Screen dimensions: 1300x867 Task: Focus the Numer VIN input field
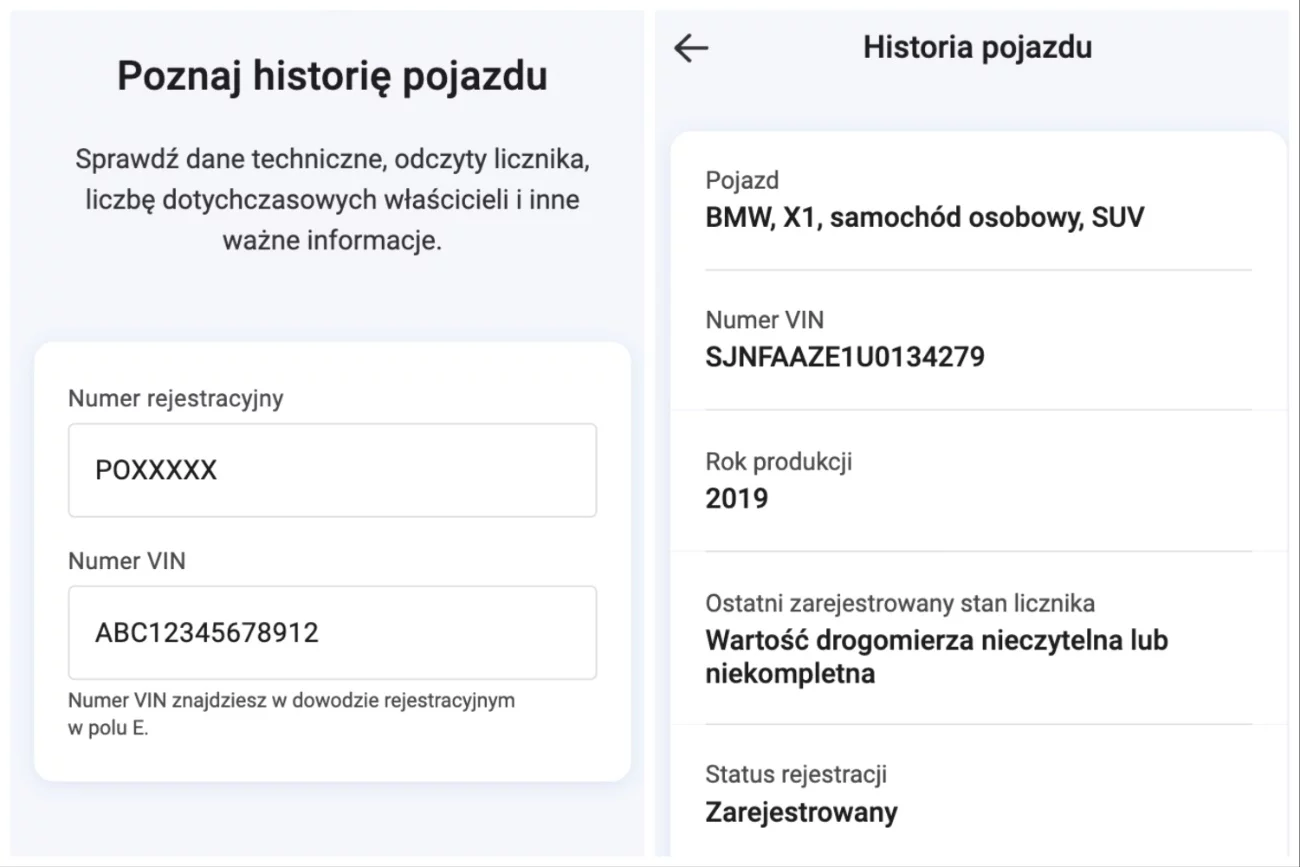(x=332, y=633)
